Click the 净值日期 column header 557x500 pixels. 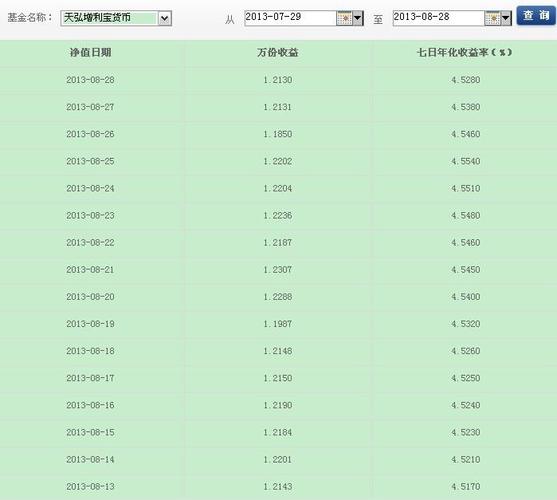pos(91,53)
